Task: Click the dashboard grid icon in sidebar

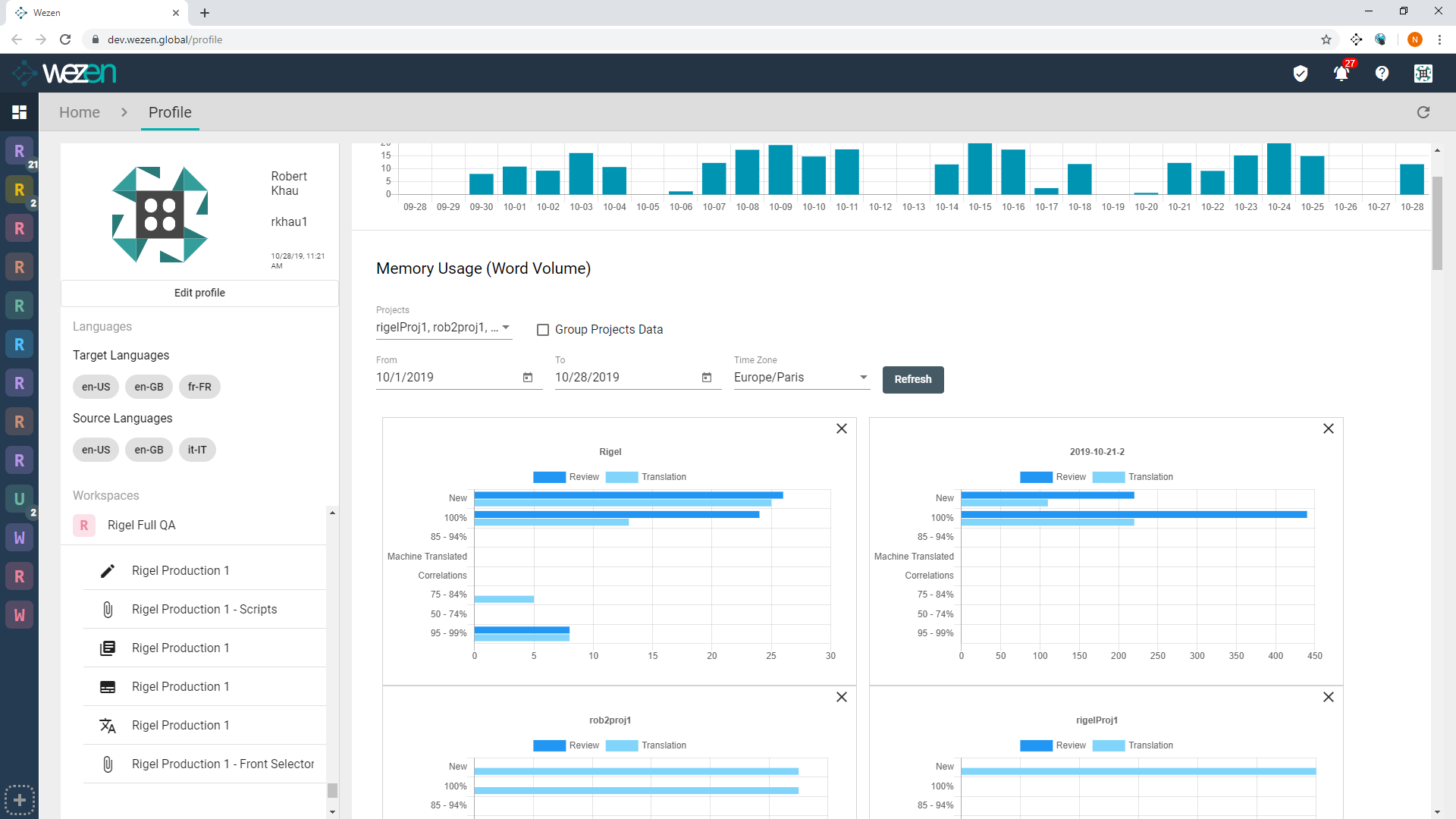Action: click(19, 112)
